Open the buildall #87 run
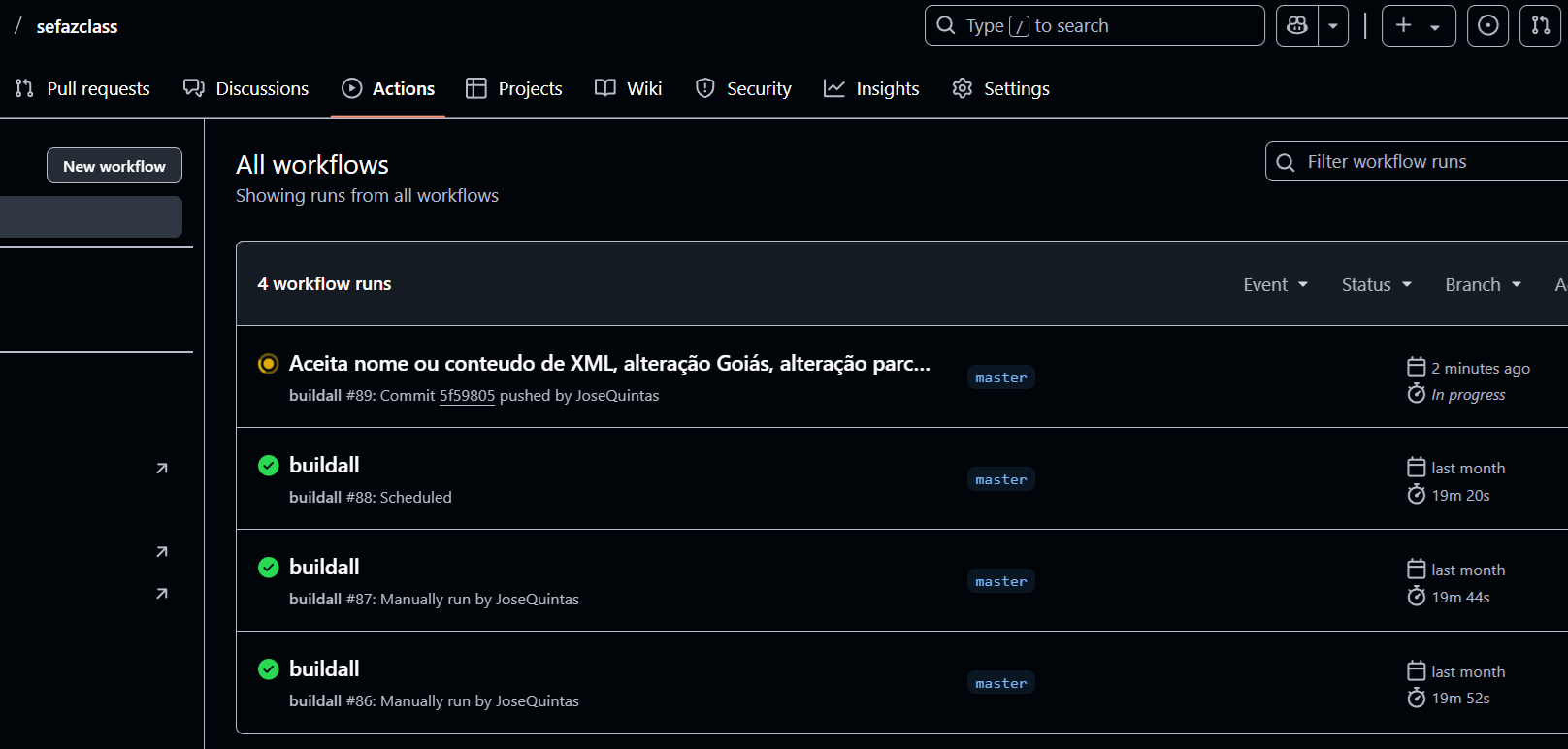The height and width of the screenshot is (749, 1568). coord(324,568)
